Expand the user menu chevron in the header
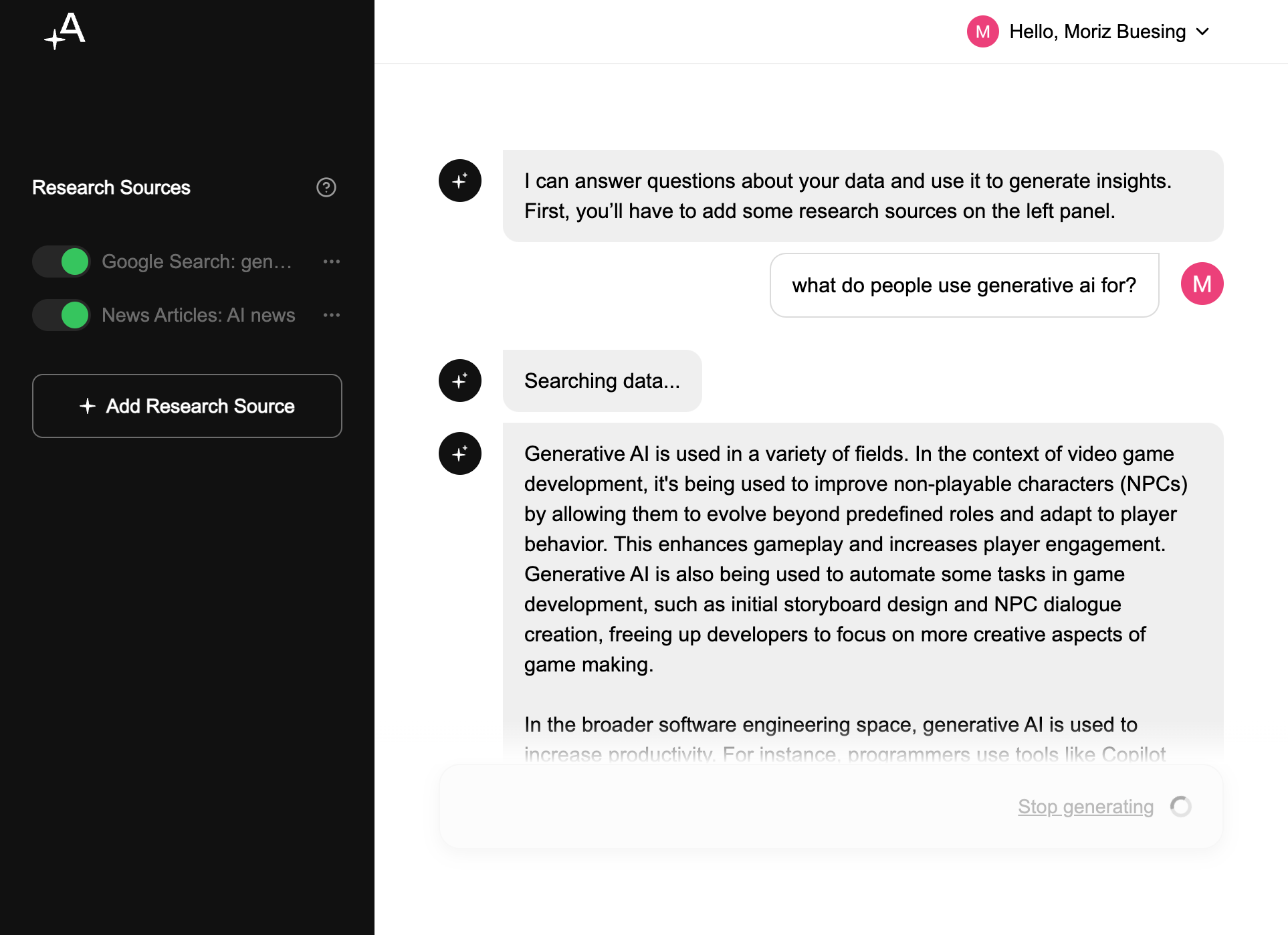 click(x=1203, y=31)
